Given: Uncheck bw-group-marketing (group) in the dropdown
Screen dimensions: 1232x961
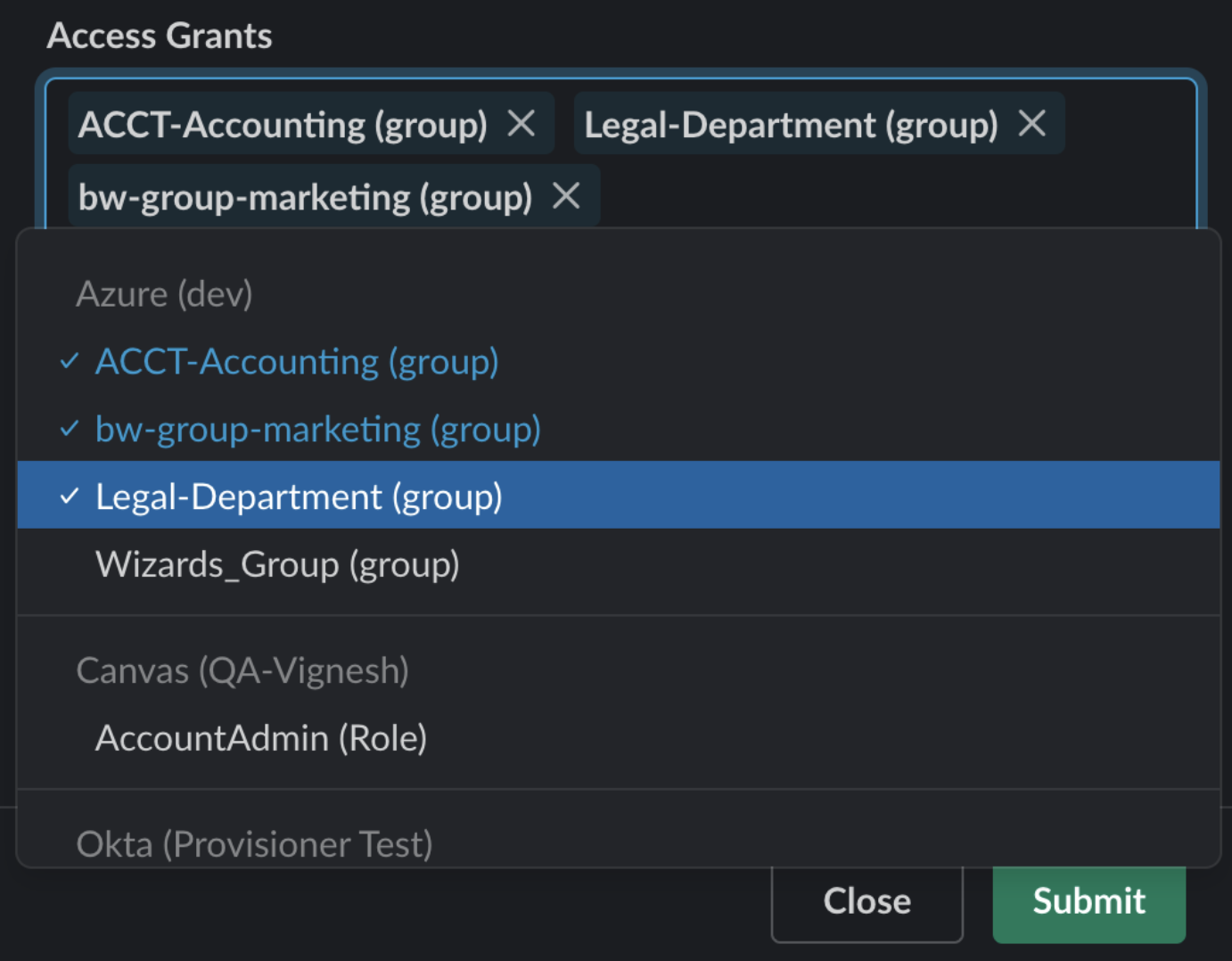Looking at the screenshot, I should click(x=317, y=430).
